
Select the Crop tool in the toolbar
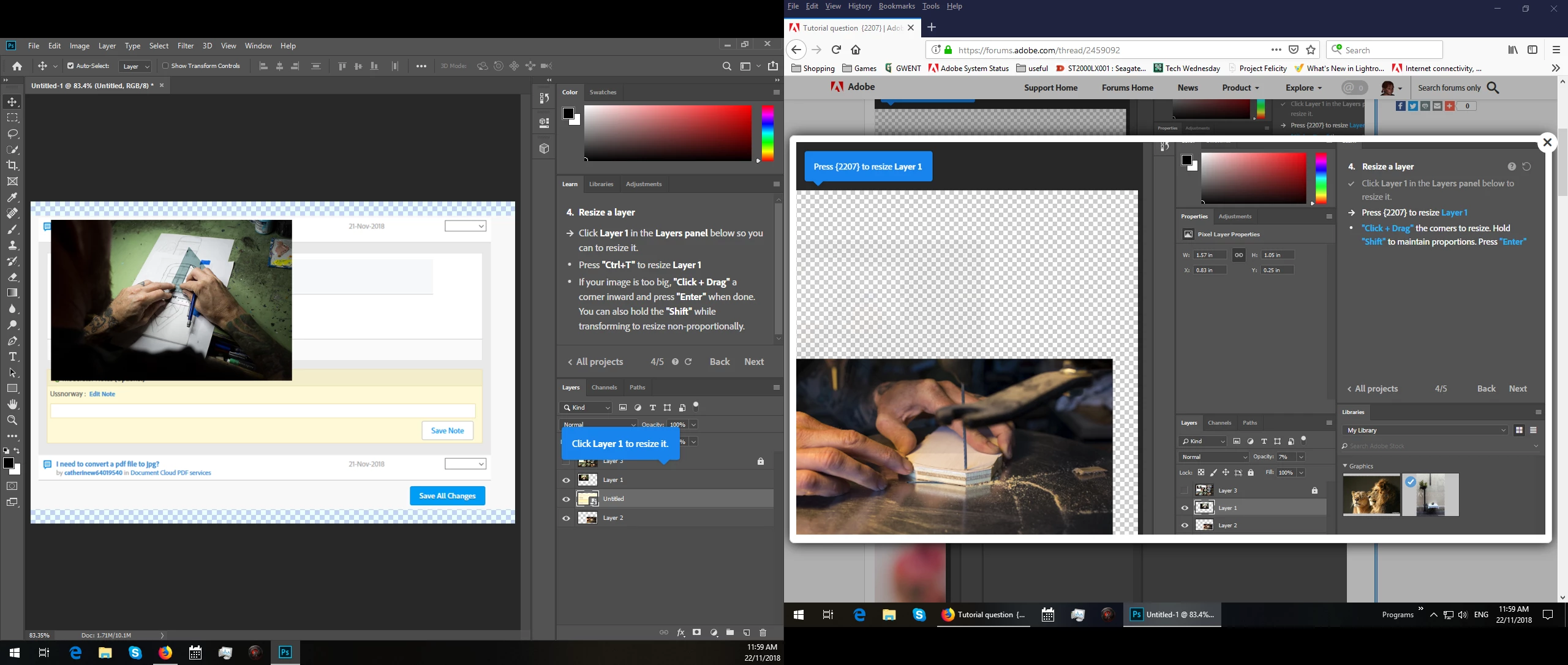pyautogui.click(x=12, y=165)
